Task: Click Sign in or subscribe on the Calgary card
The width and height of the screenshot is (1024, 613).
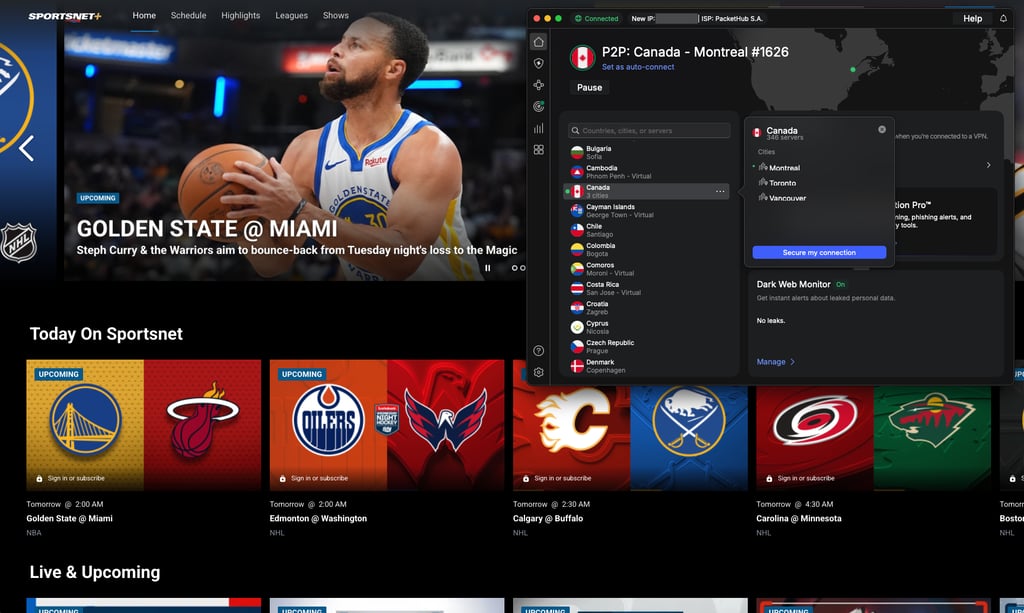Action: click(562, 479)
